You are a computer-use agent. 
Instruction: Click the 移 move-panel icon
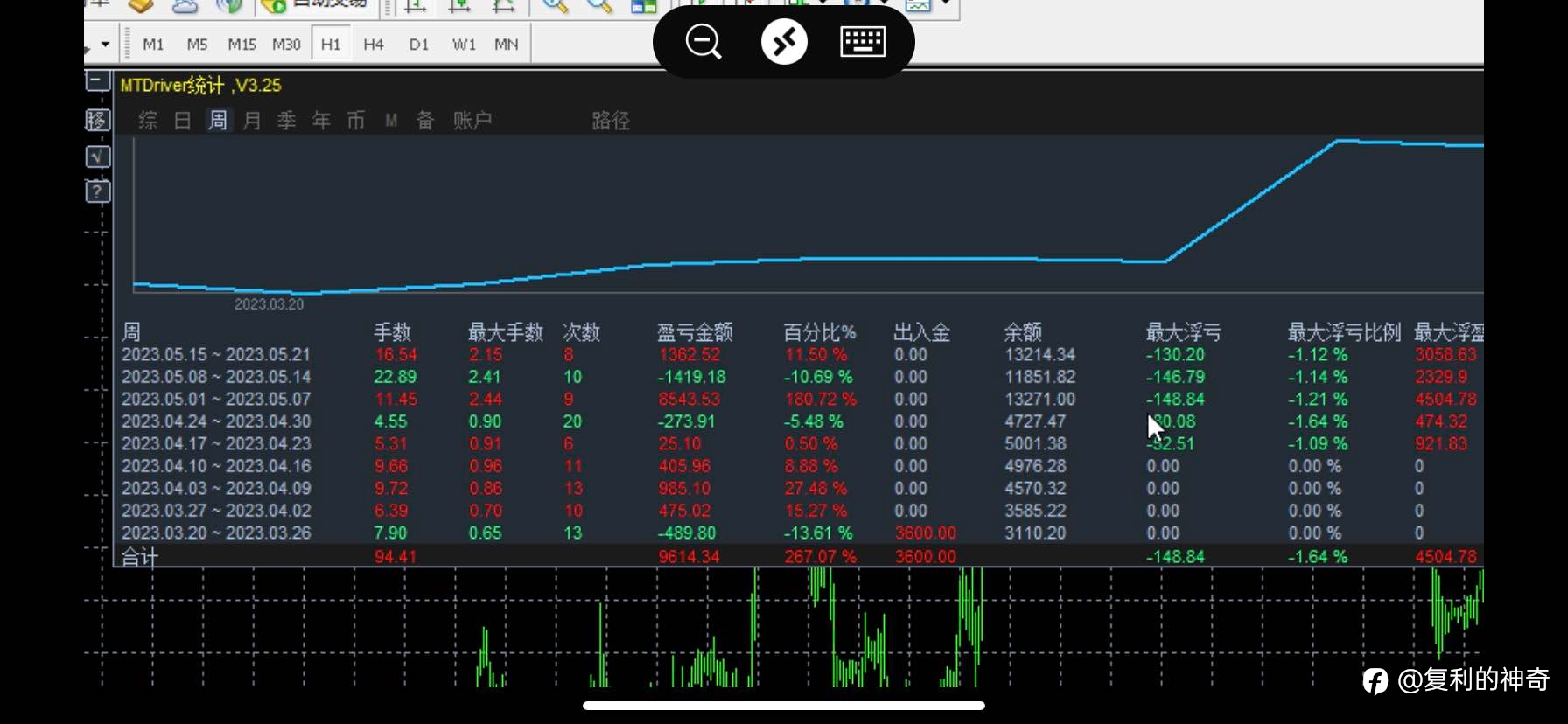pos(97,120)
